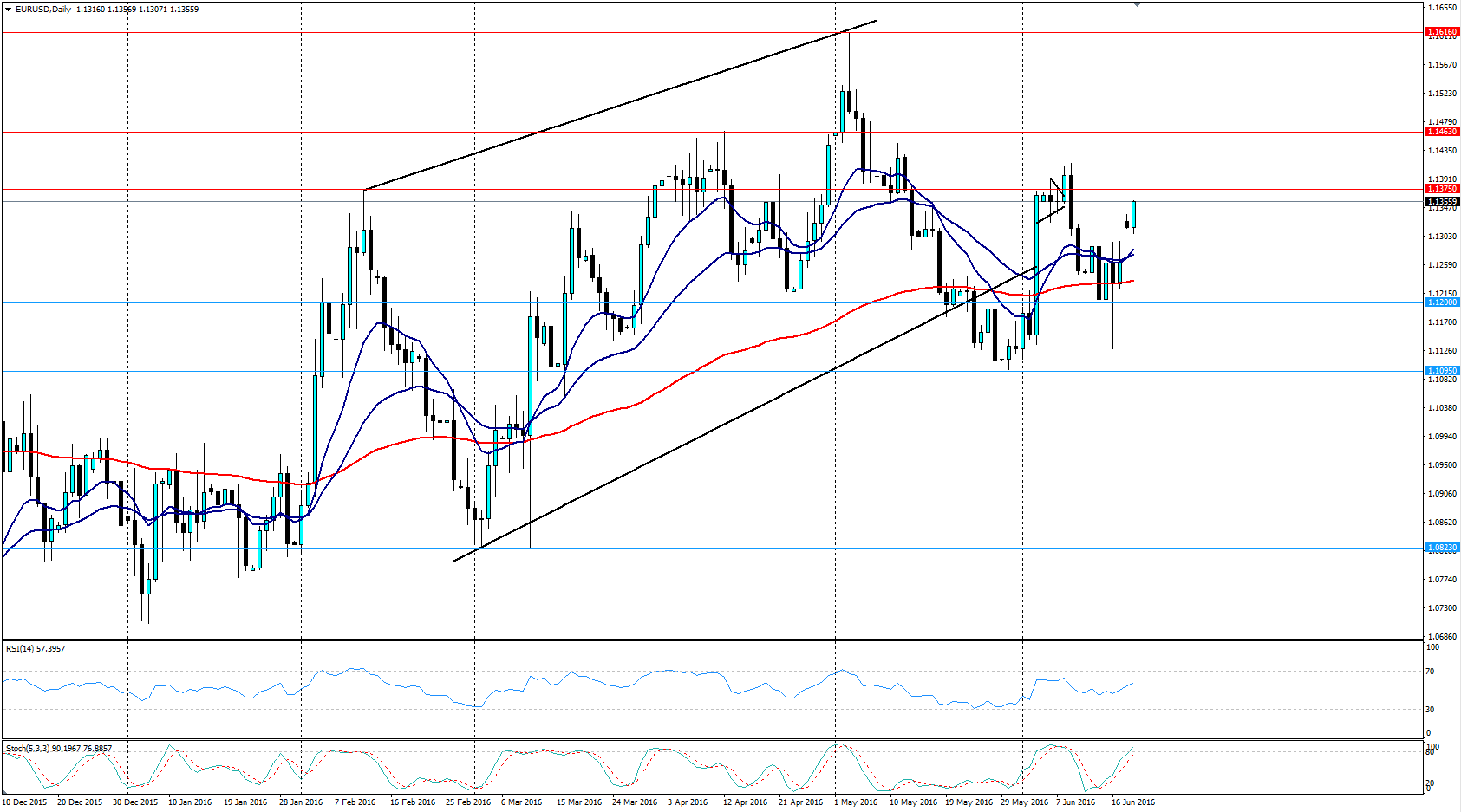Click the 7 Jun 2016 date label
The image size is (1461, 812).
point(1076,802)
